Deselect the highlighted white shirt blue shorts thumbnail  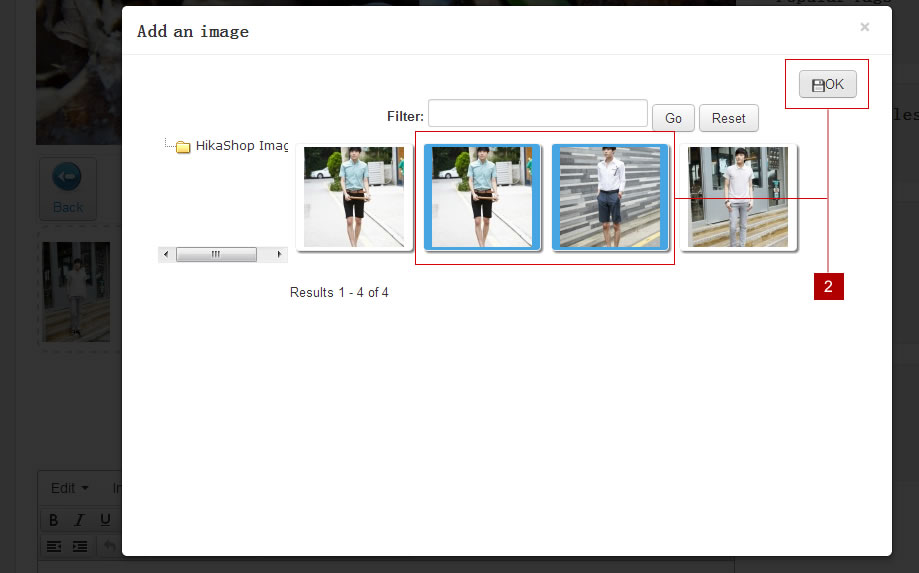point(610,197)
